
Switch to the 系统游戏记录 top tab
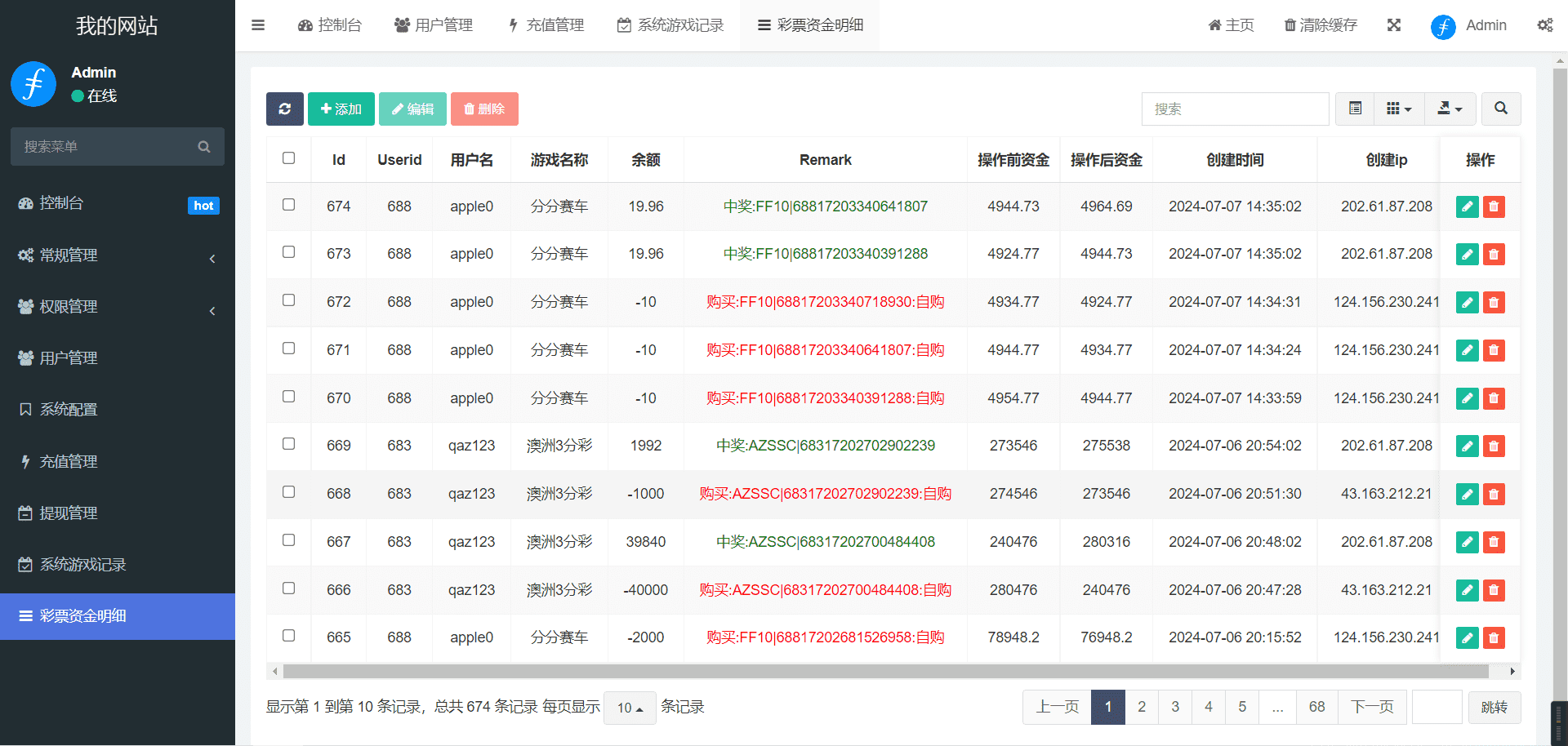click(x=670, y=25)
